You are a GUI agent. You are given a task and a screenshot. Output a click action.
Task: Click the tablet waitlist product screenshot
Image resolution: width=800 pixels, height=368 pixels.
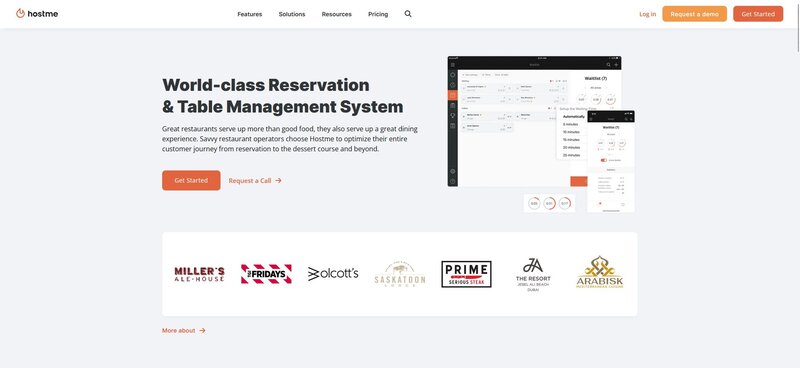pyautogui.click(x=534, y=121)
